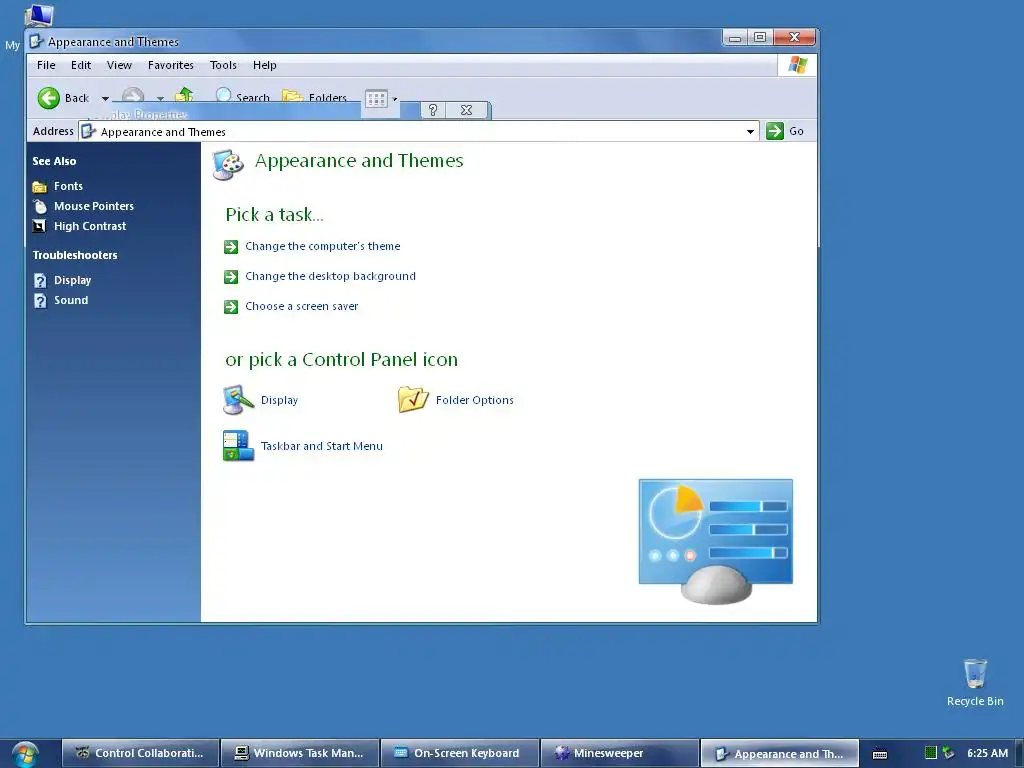Viewport: 1024px width, 768px height.
Task: Select Change the desktop background
Action: coord(330,276)
